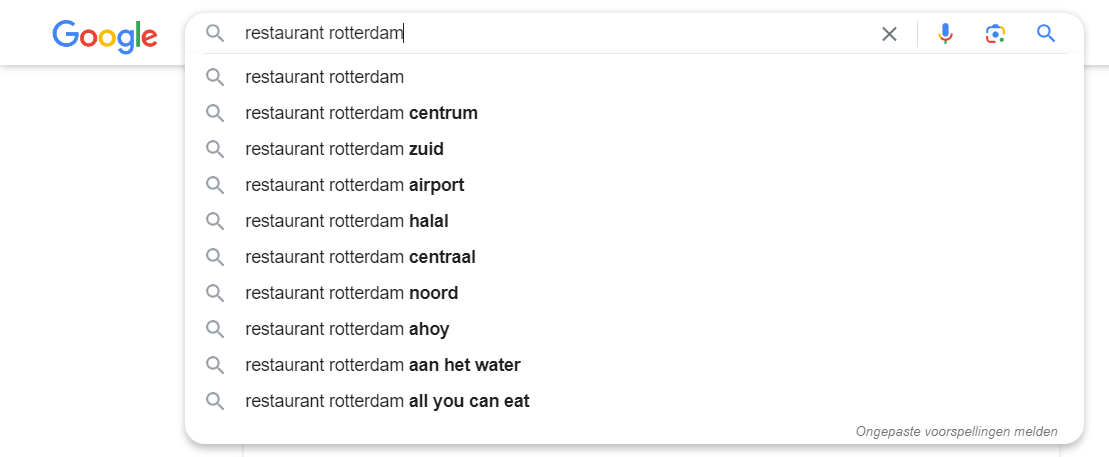Click into the search text field
Screen dimensions: 1109x457
pos(600,34)
